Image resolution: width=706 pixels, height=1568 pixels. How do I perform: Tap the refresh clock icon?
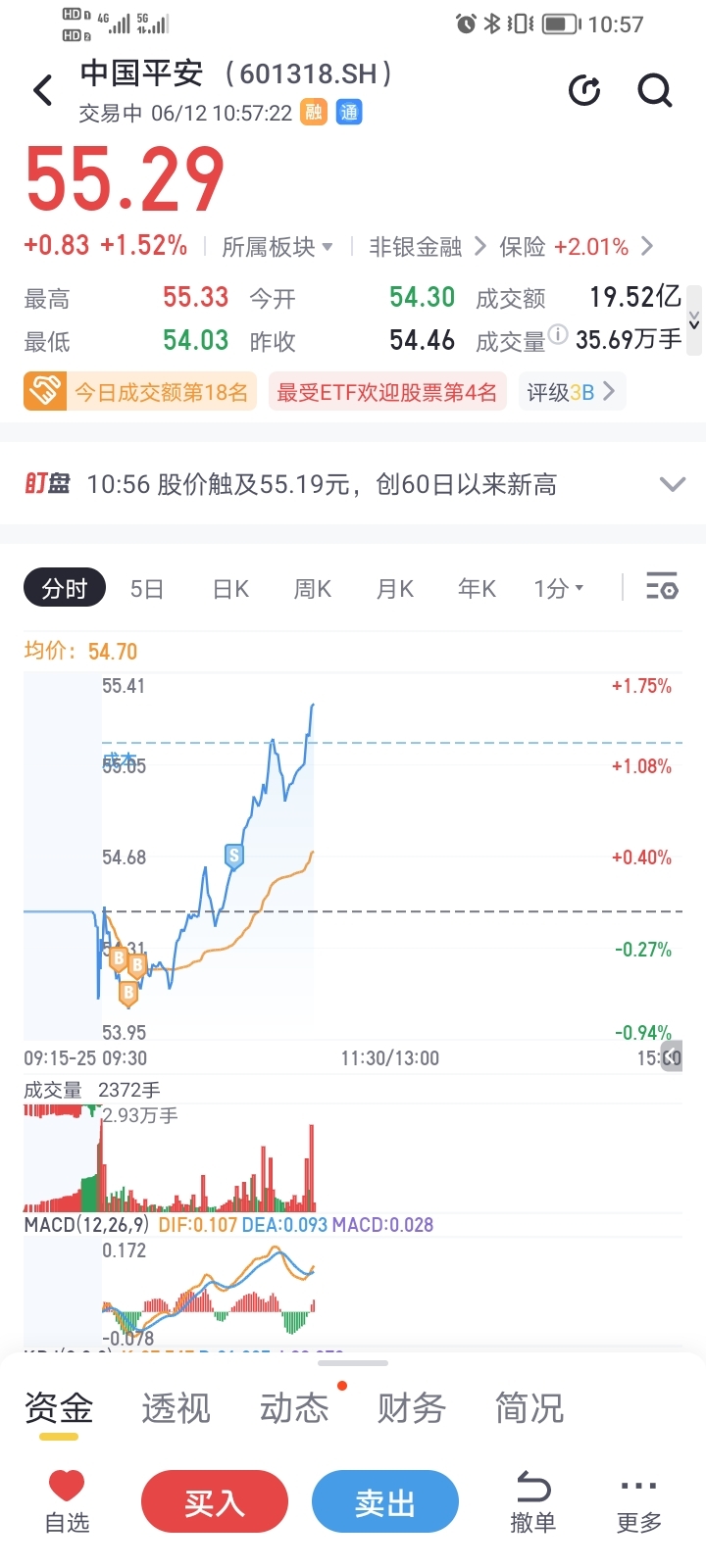pyautogui.click(x=585, y=91)
